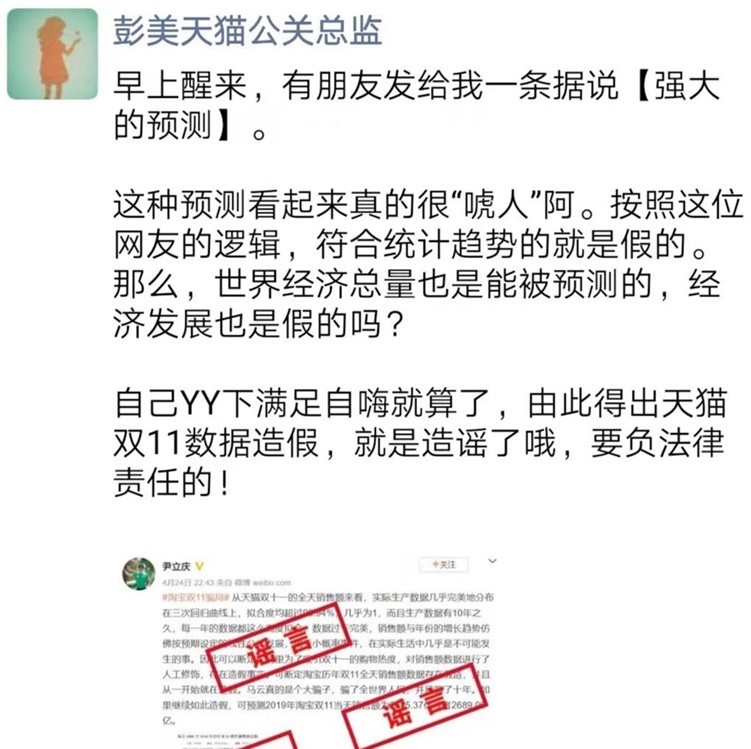Open the #淘宝双11骗局# hashtag topic
The width and height of the screenshot is (751, 749).
(x=195, y=598)
